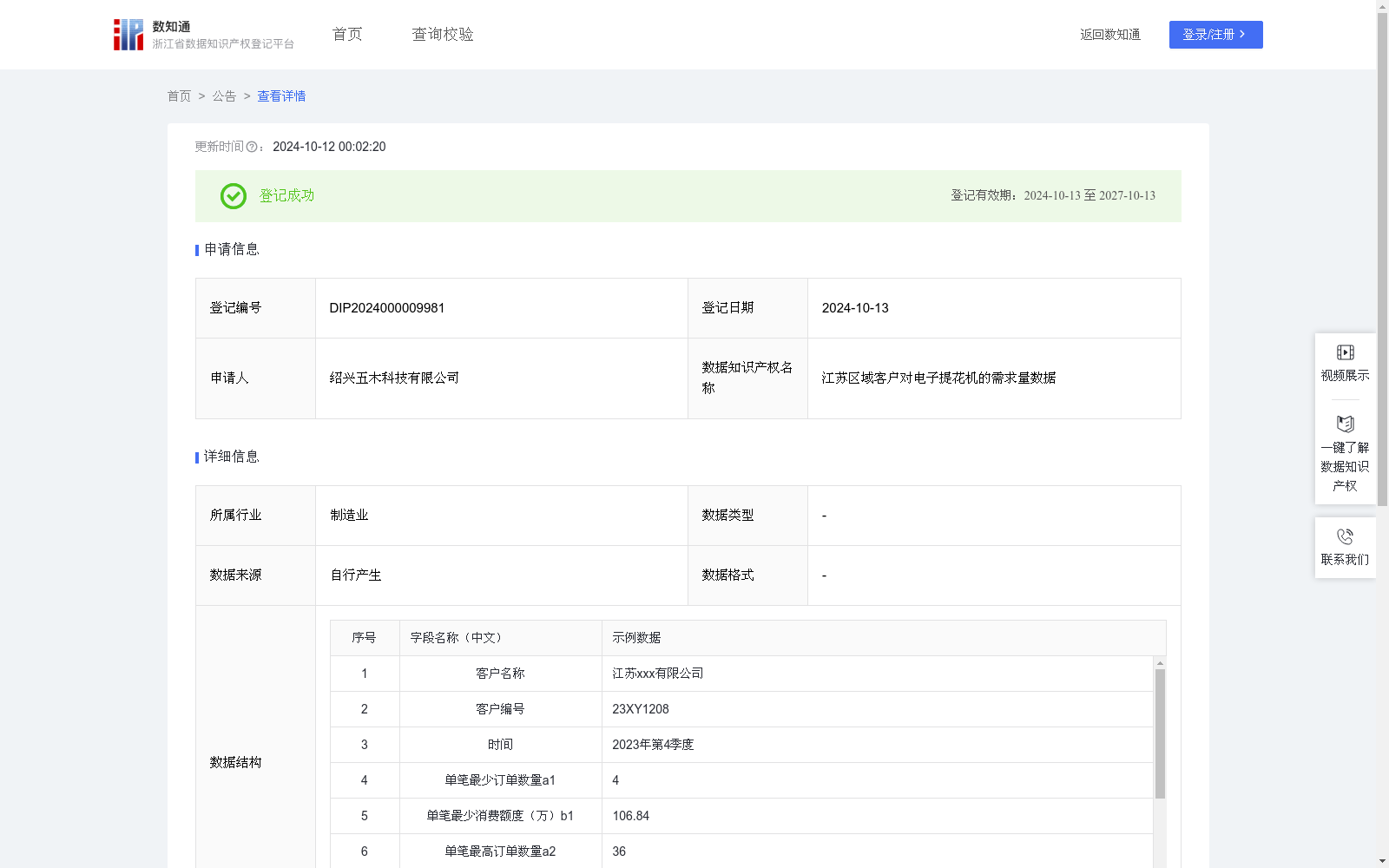The height and width of the screenshot is (868, 1389).
Task: Click the green 登记成功 checkmark icon
Action: 232,196
